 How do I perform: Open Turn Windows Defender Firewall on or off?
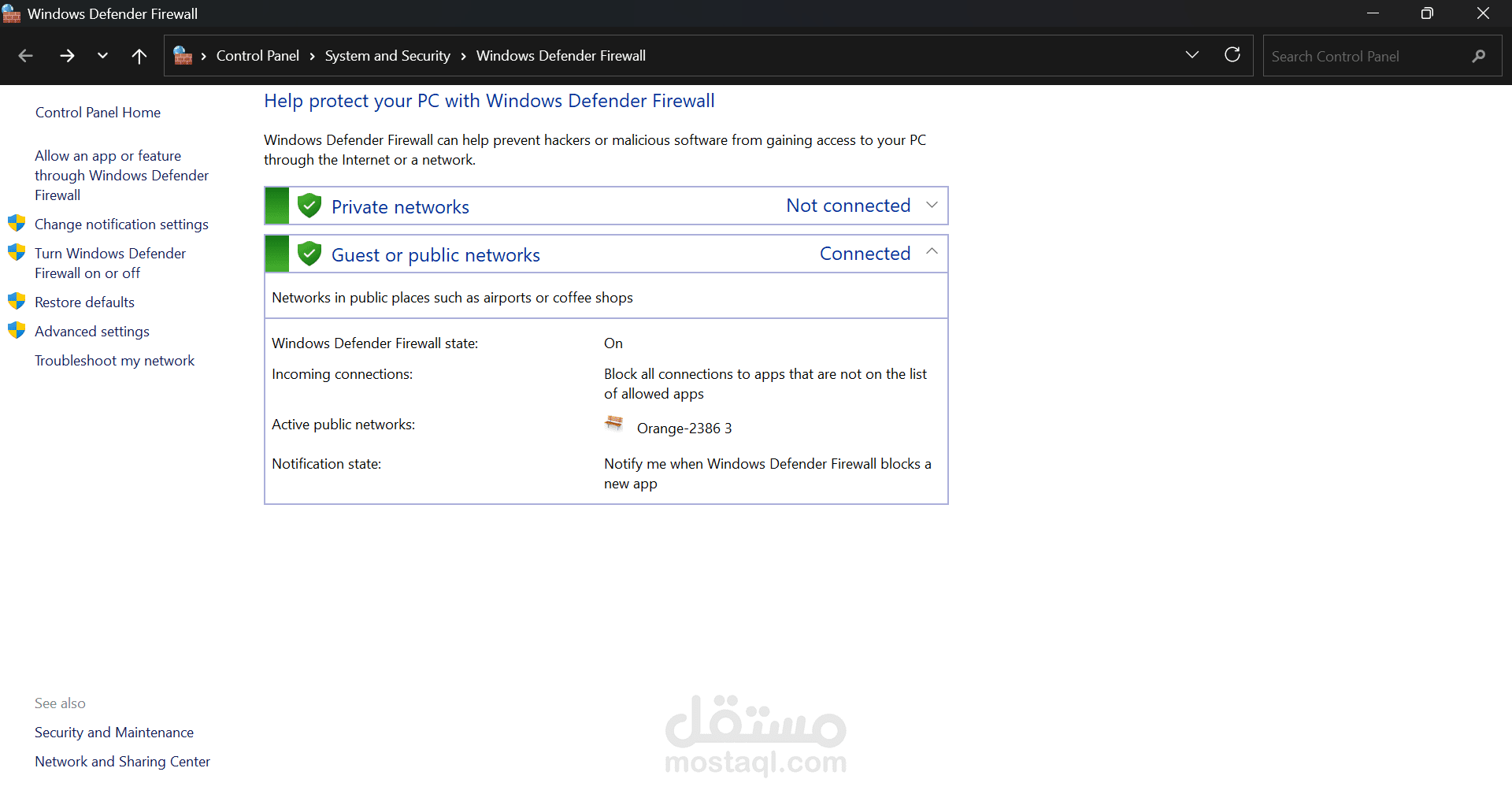110,263
